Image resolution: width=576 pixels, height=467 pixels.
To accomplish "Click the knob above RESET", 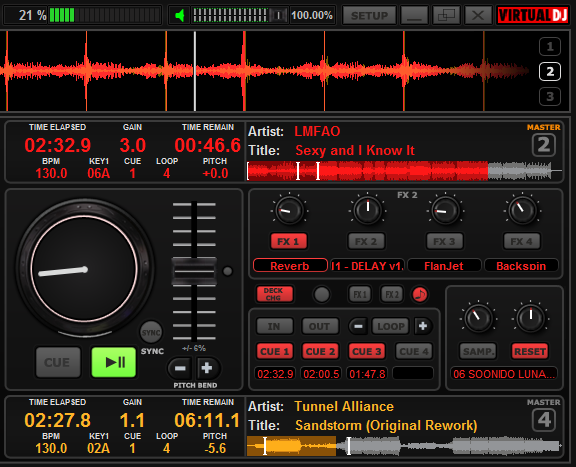I will pos(530,318).
